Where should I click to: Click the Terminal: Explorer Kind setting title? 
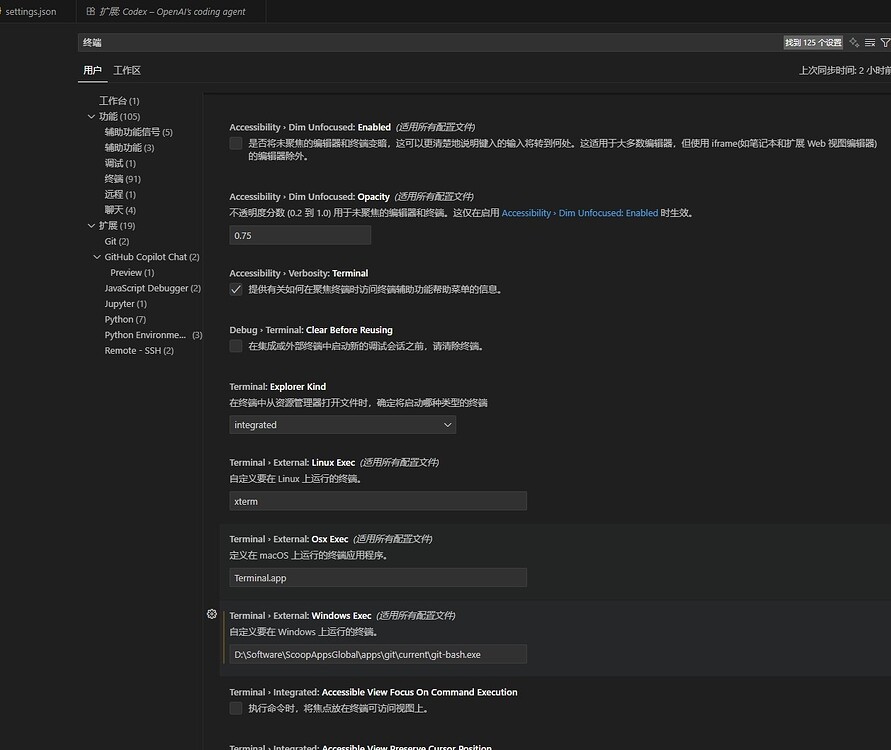pos(277,386)
